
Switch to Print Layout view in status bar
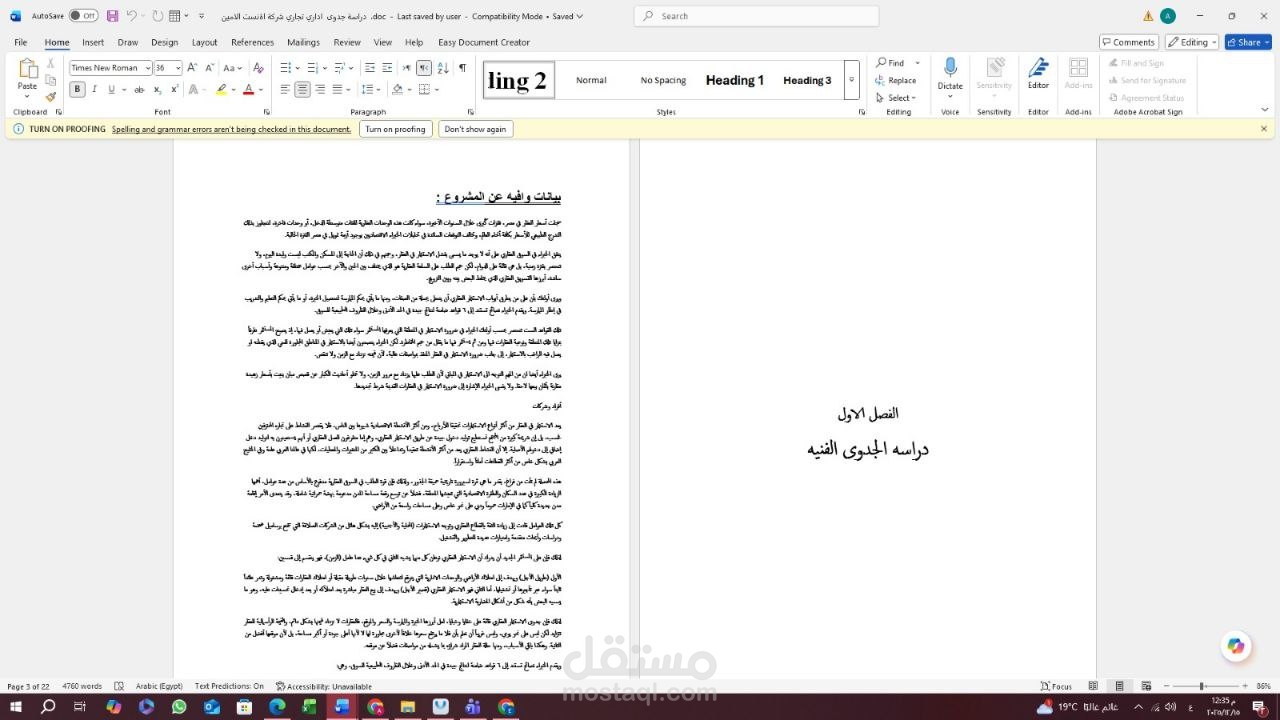tap(1118, 686)
